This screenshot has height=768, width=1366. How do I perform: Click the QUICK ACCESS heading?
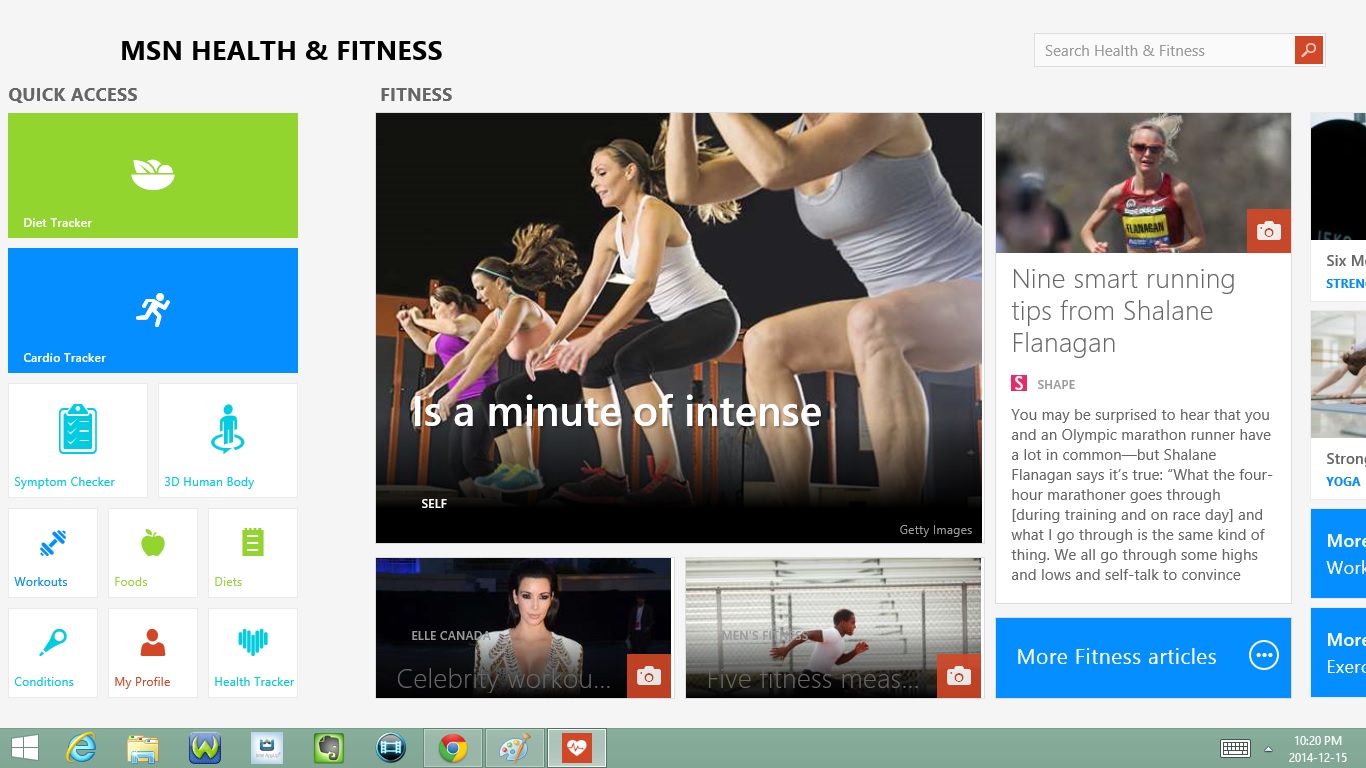click(73, 95)
